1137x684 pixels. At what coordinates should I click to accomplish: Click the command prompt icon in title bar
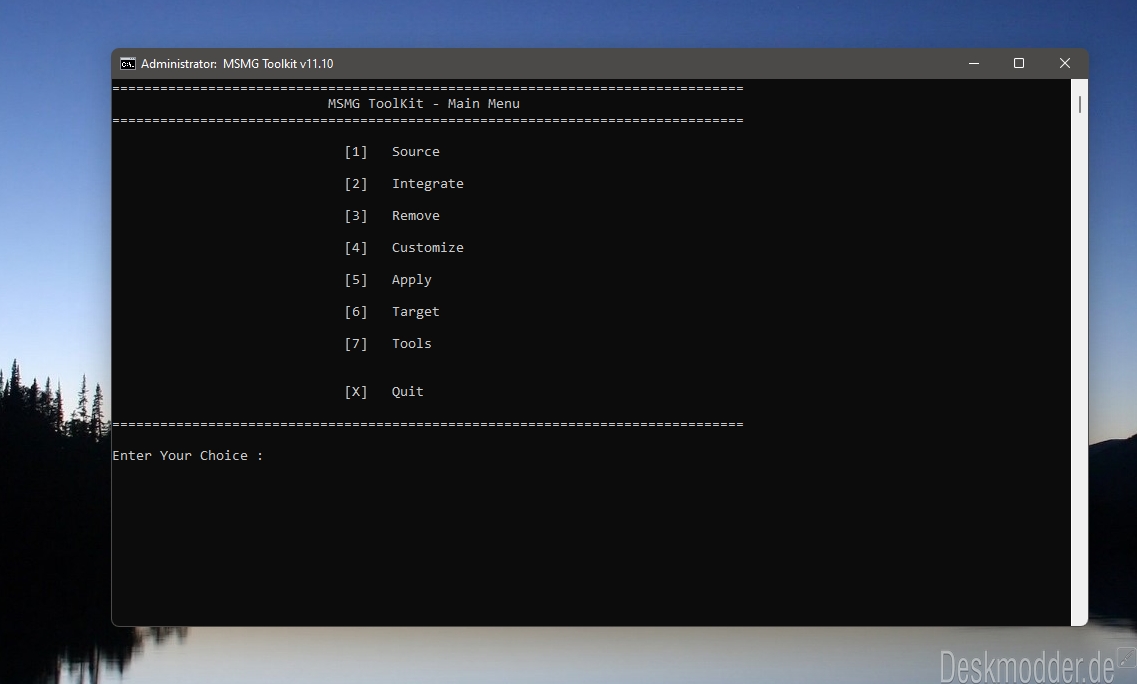coord(128,64)
